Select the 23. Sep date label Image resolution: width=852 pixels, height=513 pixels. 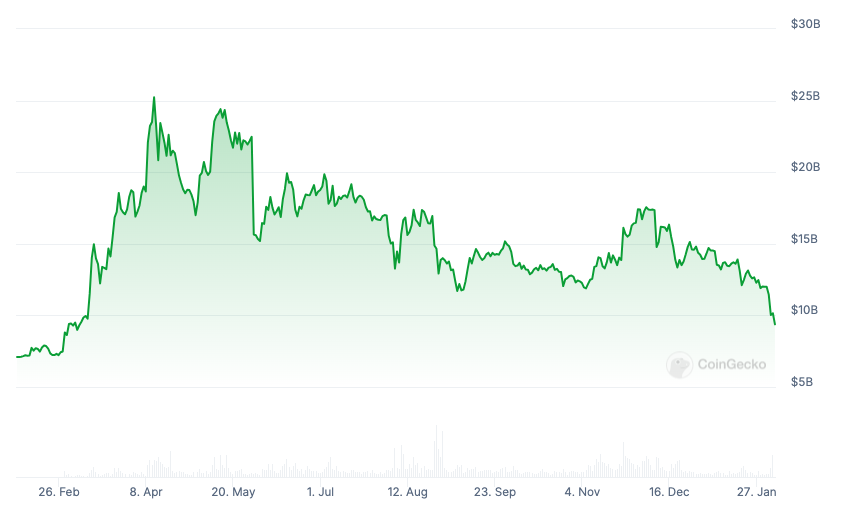pyautogui.click(x=495, y=492)
